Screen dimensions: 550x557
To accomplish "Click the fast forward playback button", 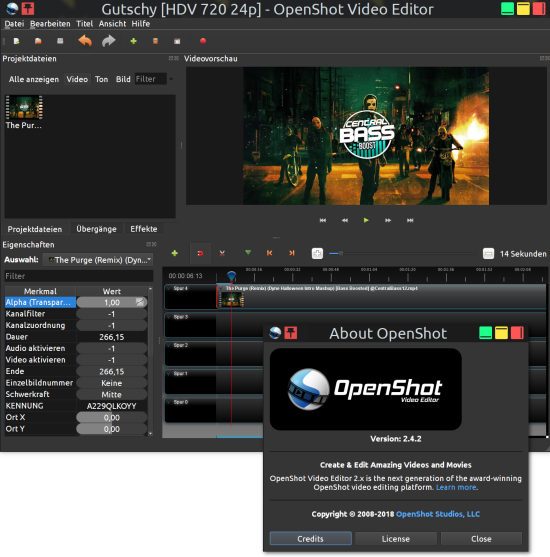I will click(388, 220).
